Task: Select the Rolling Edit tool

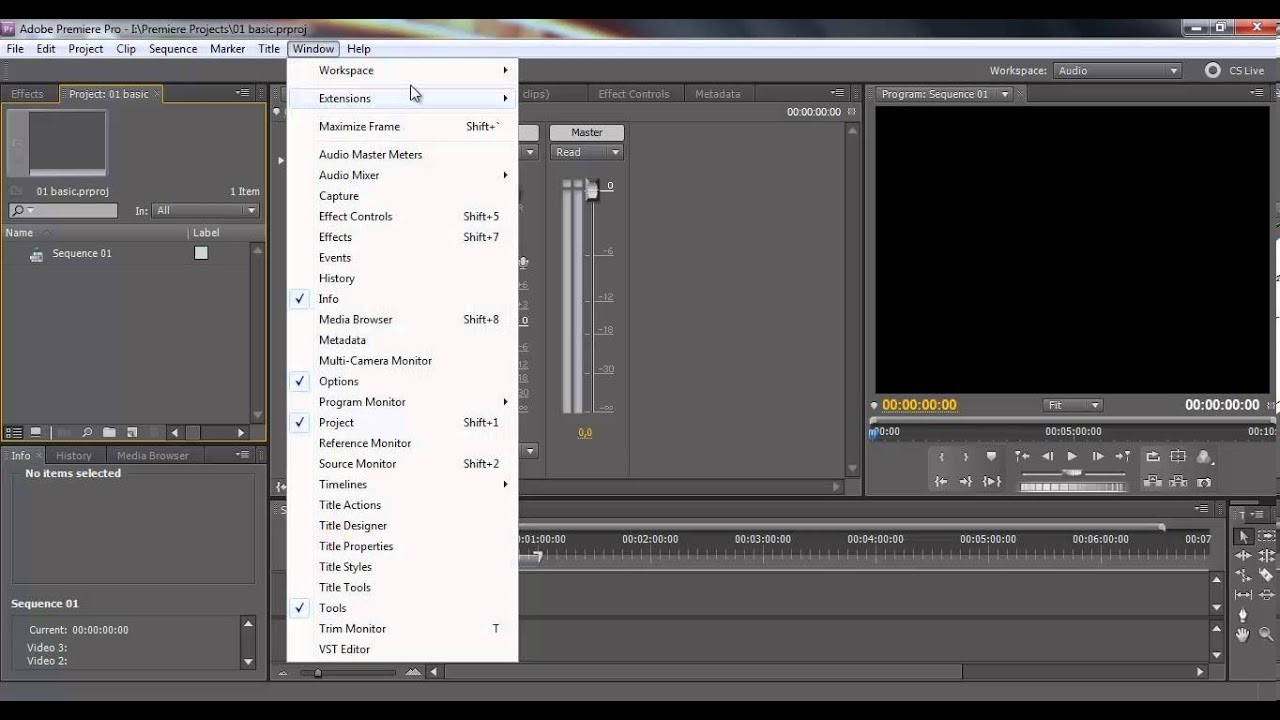Action: pos(1267,556)
